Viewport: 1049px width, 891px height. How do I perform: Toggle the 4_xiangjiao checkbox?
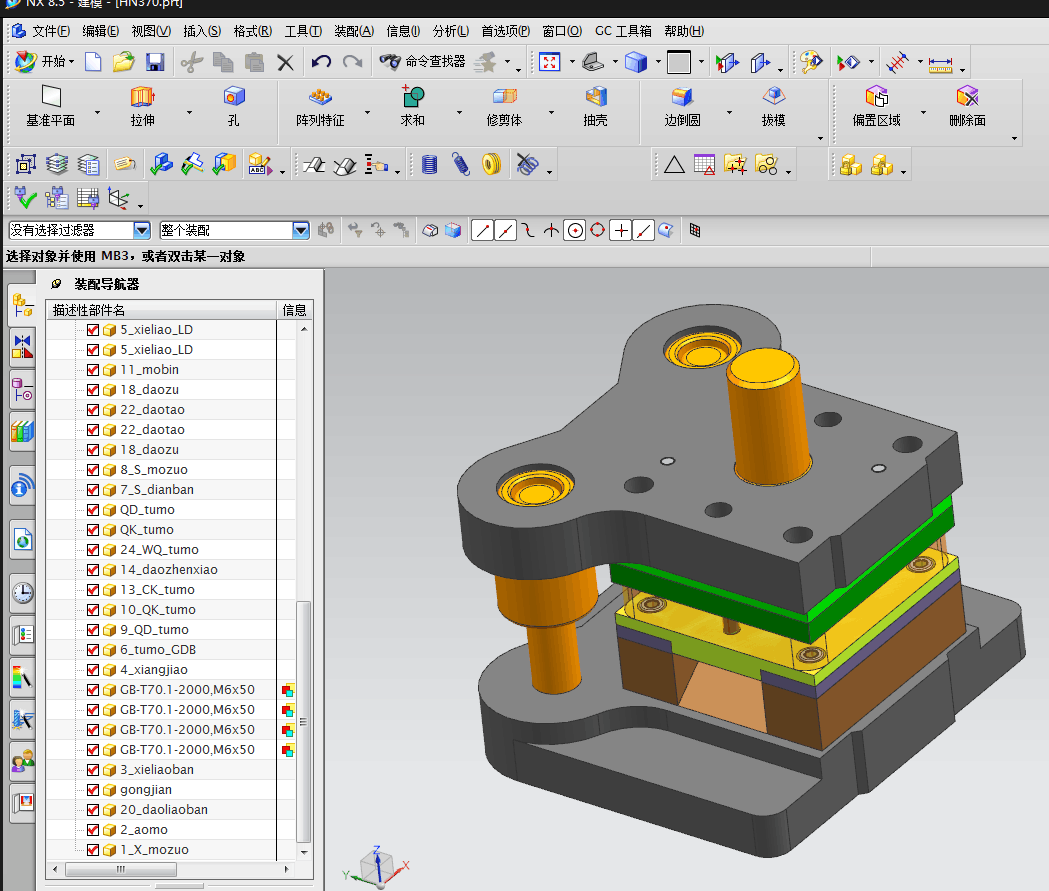click(x=93, y=670)
